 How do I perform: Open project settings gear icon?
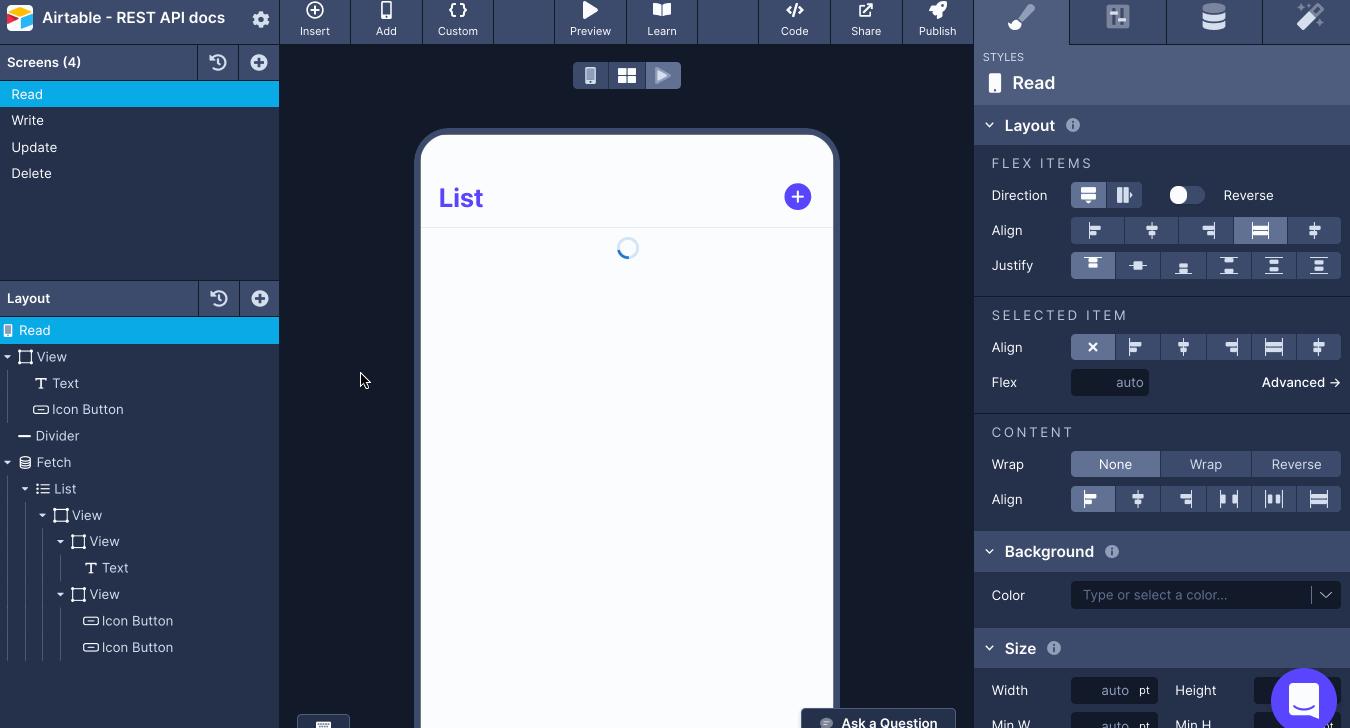261,19
